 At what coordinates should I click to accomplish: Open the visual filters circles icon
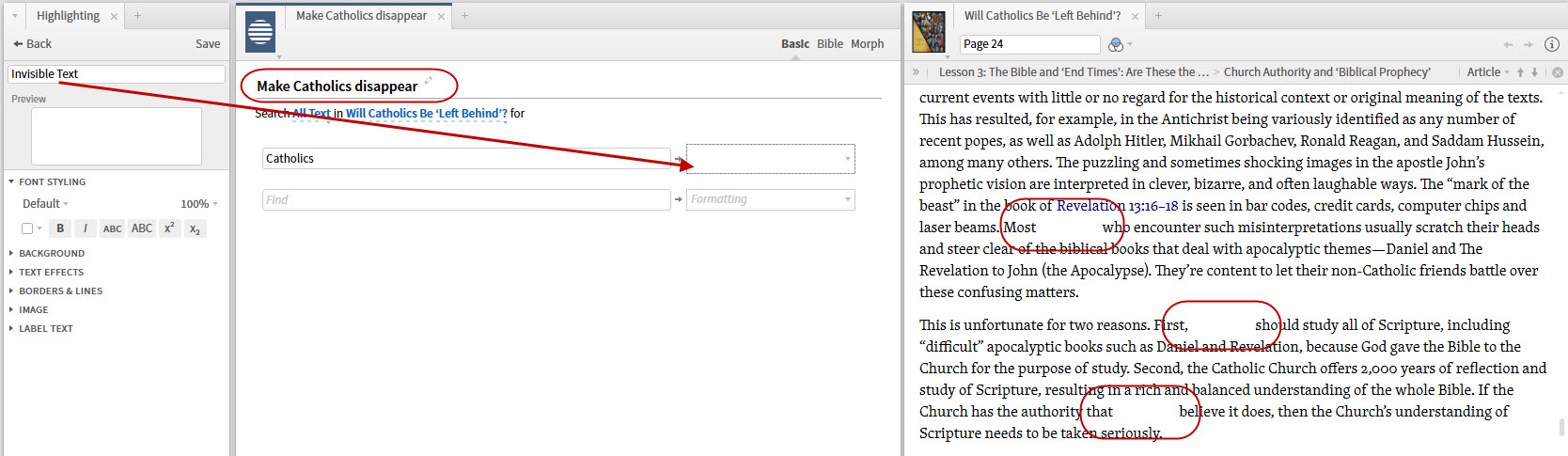click(x=1116, y=44)
